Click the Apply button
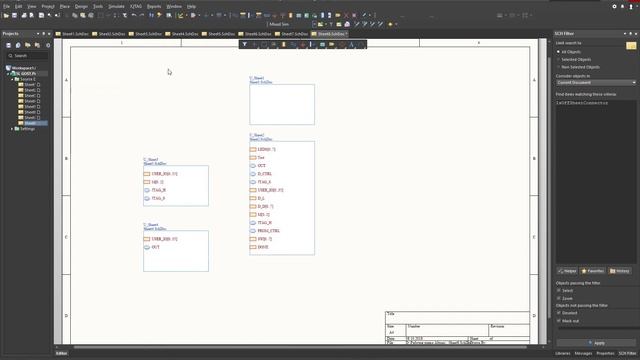The height and width of the screenshot is (360, 640). point(596,343)
